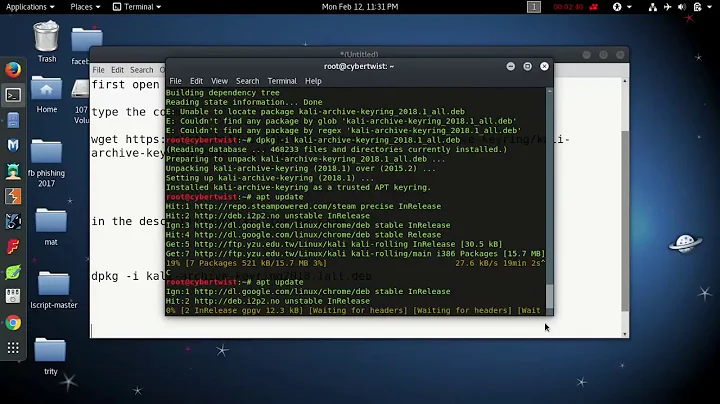Maximize the root@cybertwist terminal window
The image size is (720, 404).
(527, 67)
